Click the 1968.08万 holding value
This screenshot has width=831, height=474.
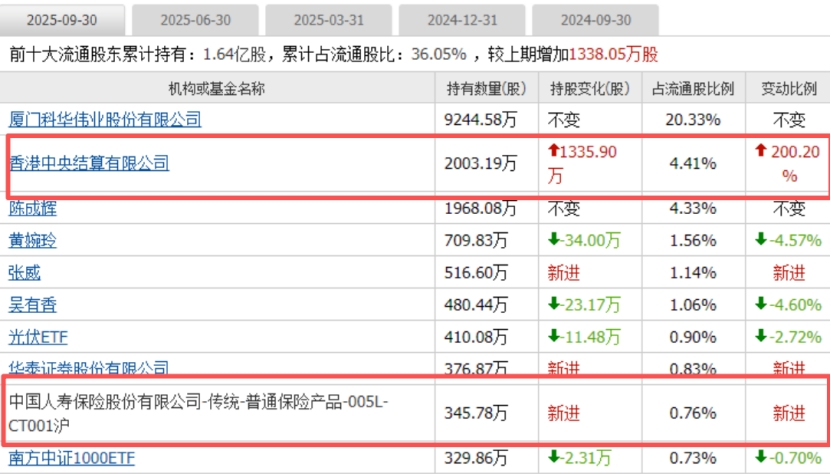pos(480,208)
